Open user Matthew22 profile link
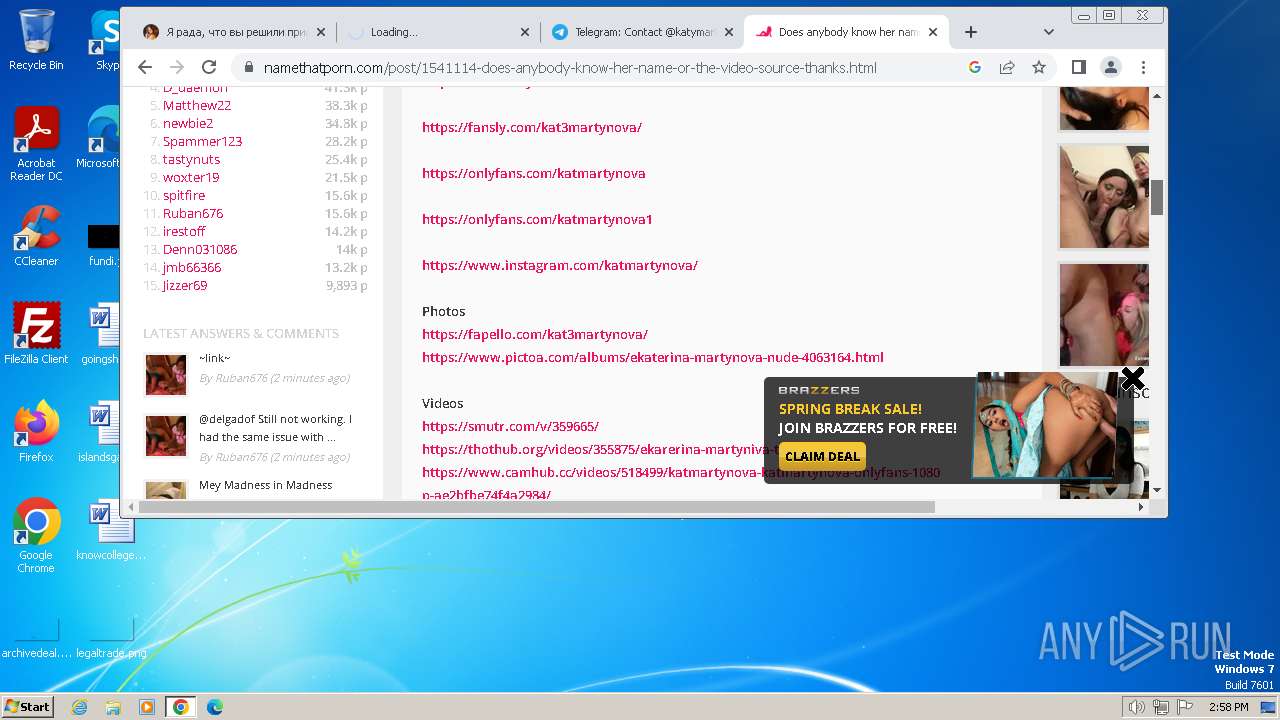Image resolution: width=1280 pixels, height=720 pixels. tap(197, 105)
